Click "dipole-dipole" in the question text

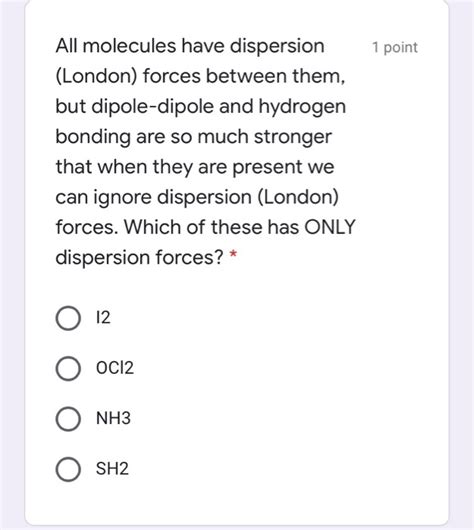click(x=152, y=107)
